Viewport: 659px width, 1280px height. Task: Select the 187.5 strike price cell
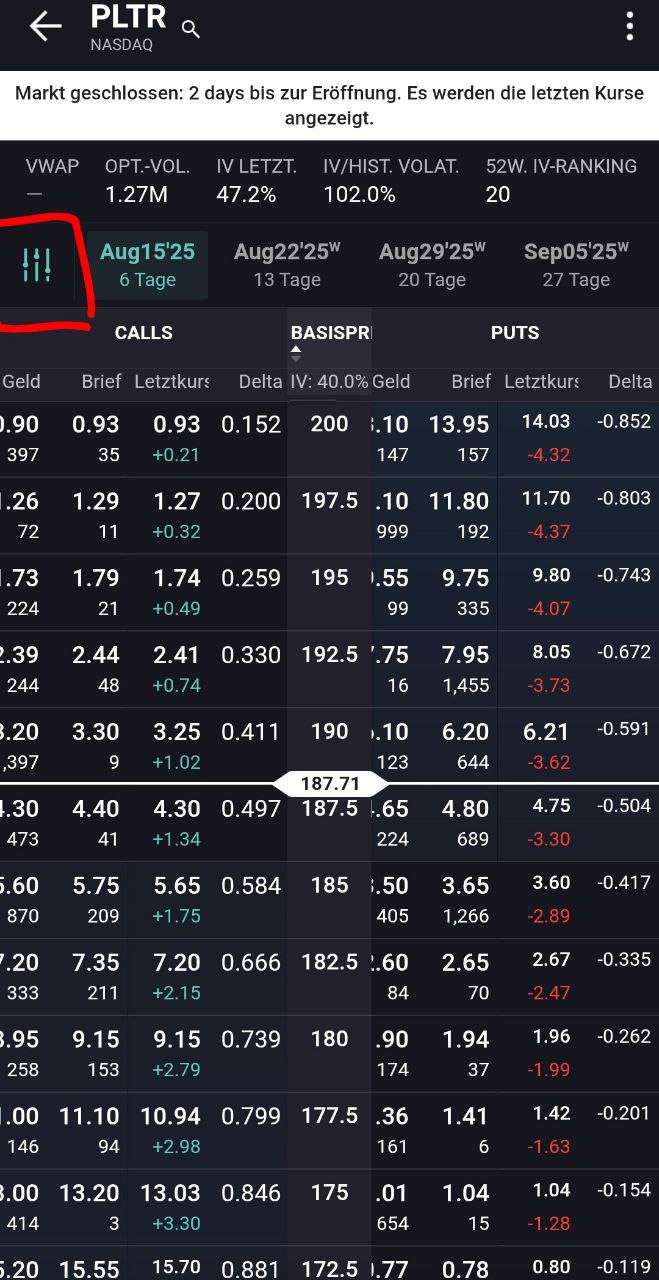[329, 809]
